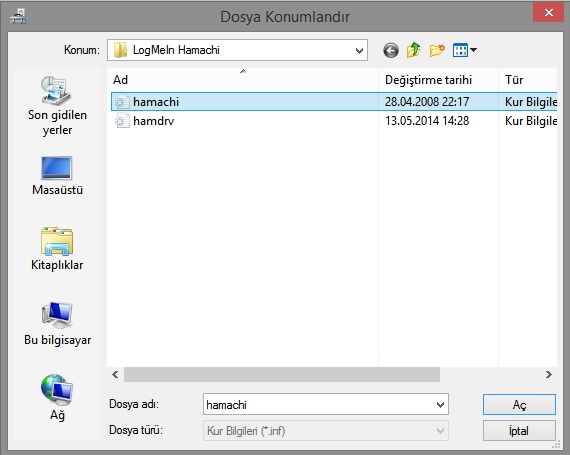The image size is (570, 455).
Task: Expand the Dosya adı dropdown arrow
Action: tap(440, 404)
